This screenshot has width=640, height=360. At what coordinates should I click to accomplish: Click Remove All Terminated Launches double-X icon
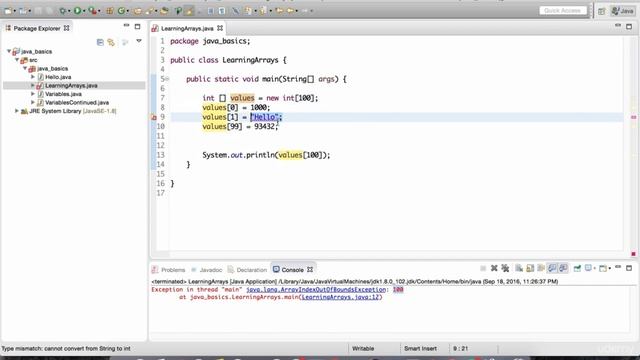point(505,268)
